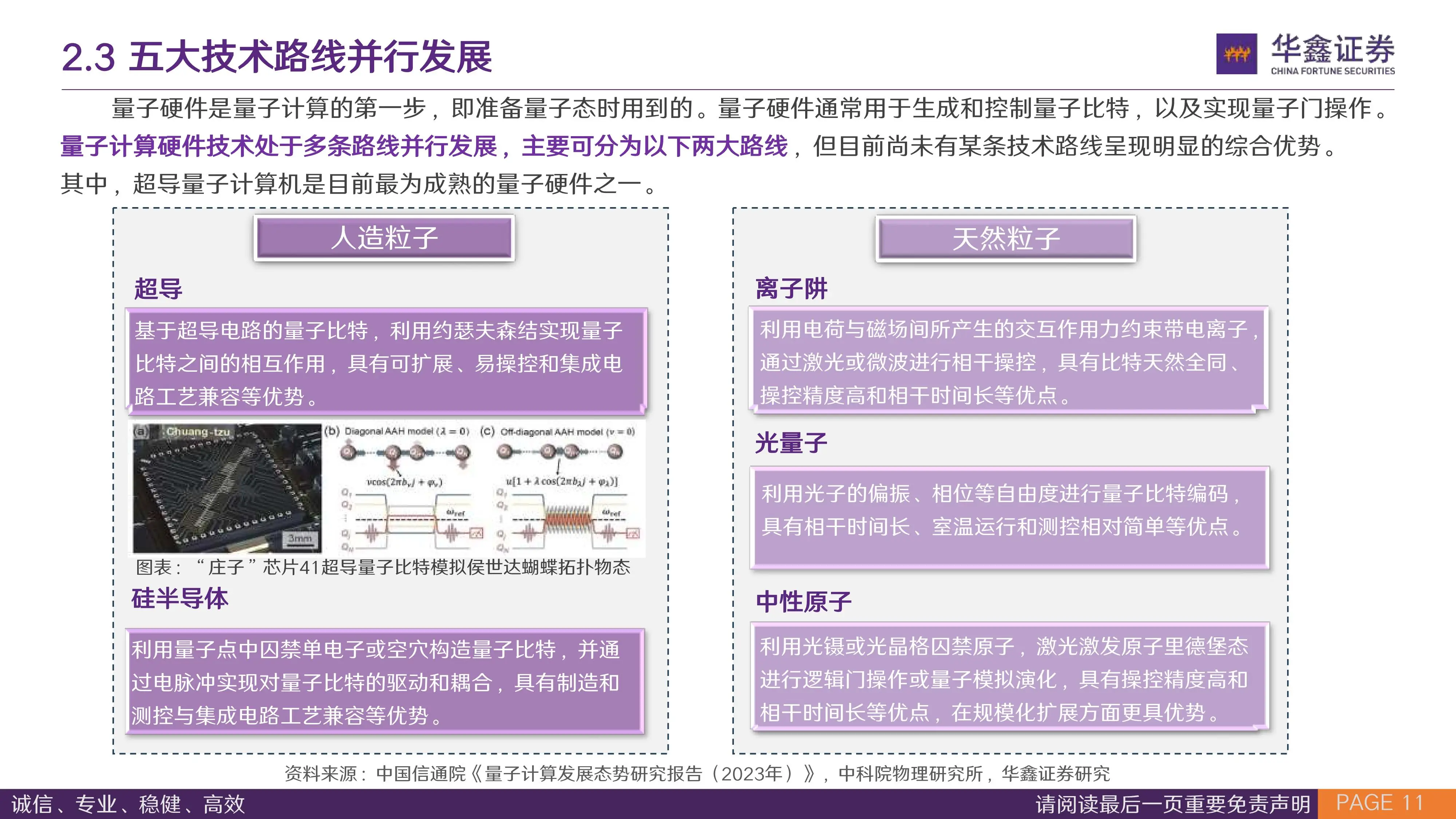Click the 超导 section heading

click(x=158, y=289)
